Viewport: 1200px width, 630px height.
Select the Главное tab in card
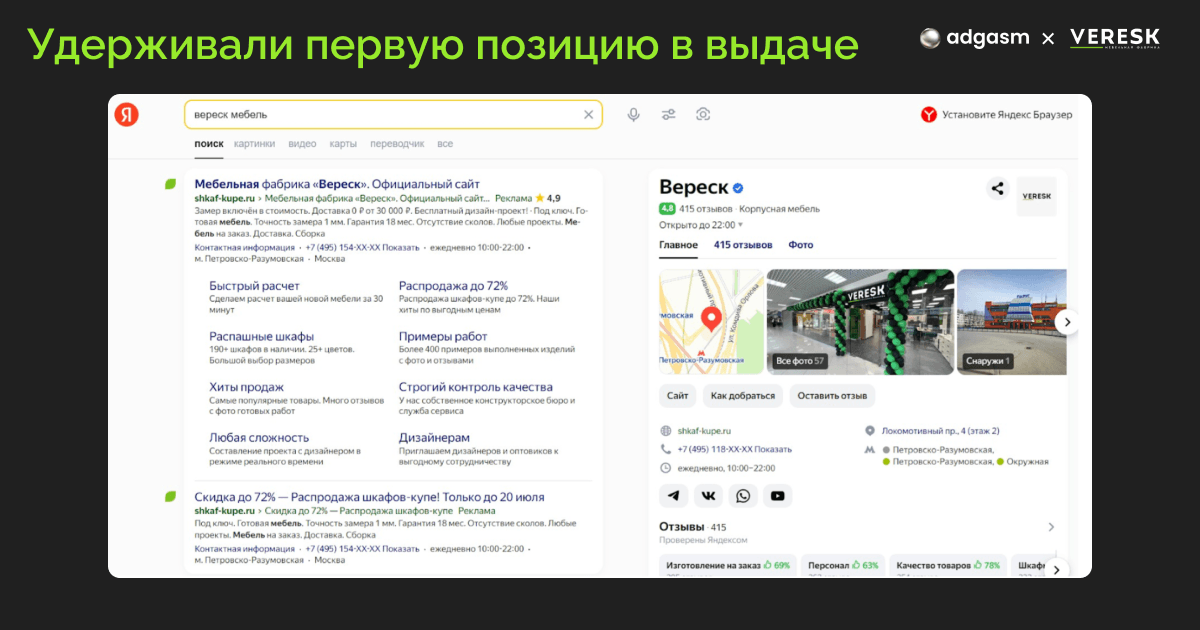coord(679,245)
